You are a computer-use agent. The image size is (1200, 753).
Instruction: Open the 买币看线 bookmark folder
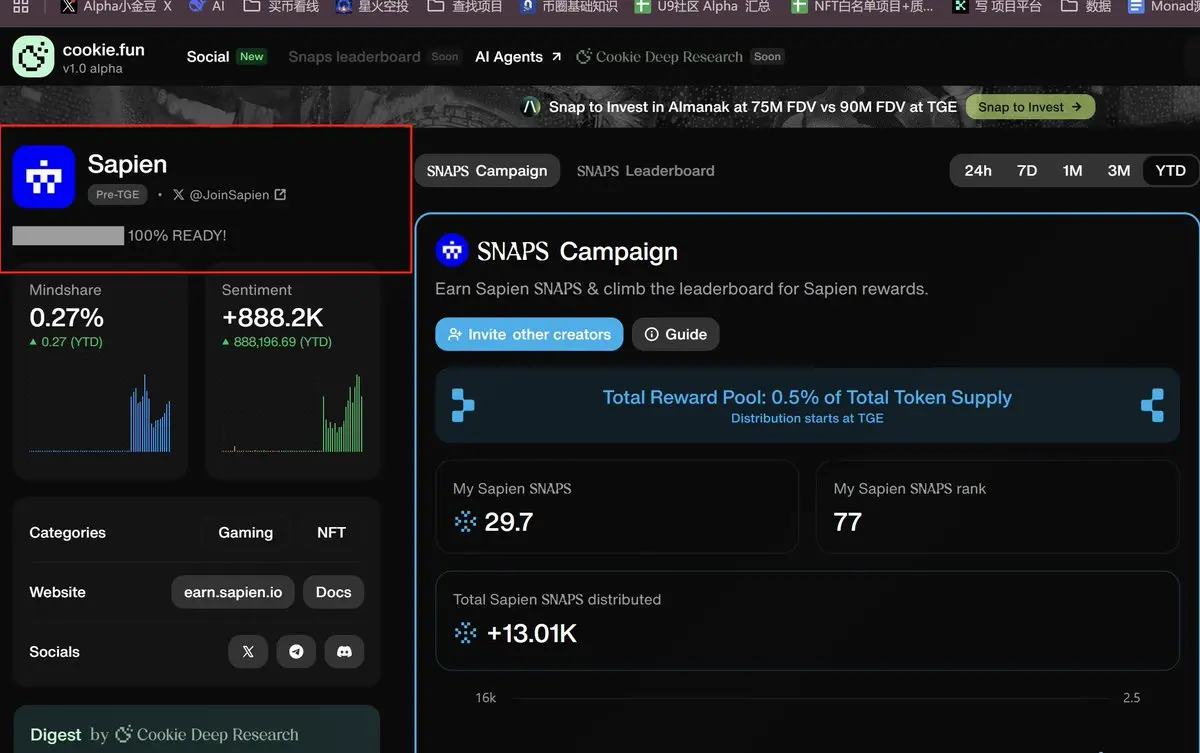[280, 6]
